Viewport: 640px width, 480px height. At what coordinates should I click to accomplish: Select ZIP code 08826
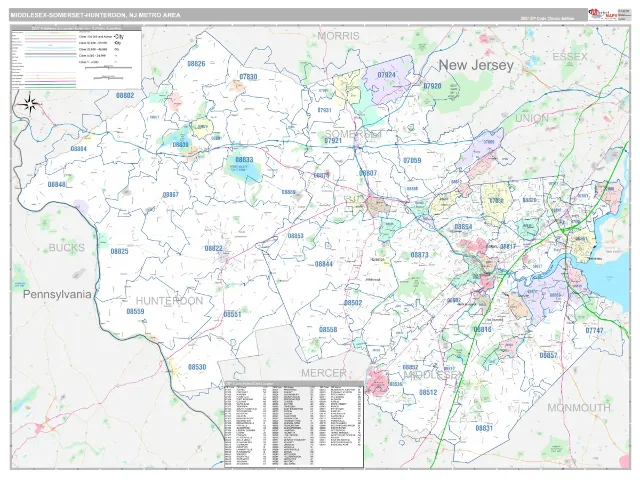pyautogui.click(x=196, y=64)
